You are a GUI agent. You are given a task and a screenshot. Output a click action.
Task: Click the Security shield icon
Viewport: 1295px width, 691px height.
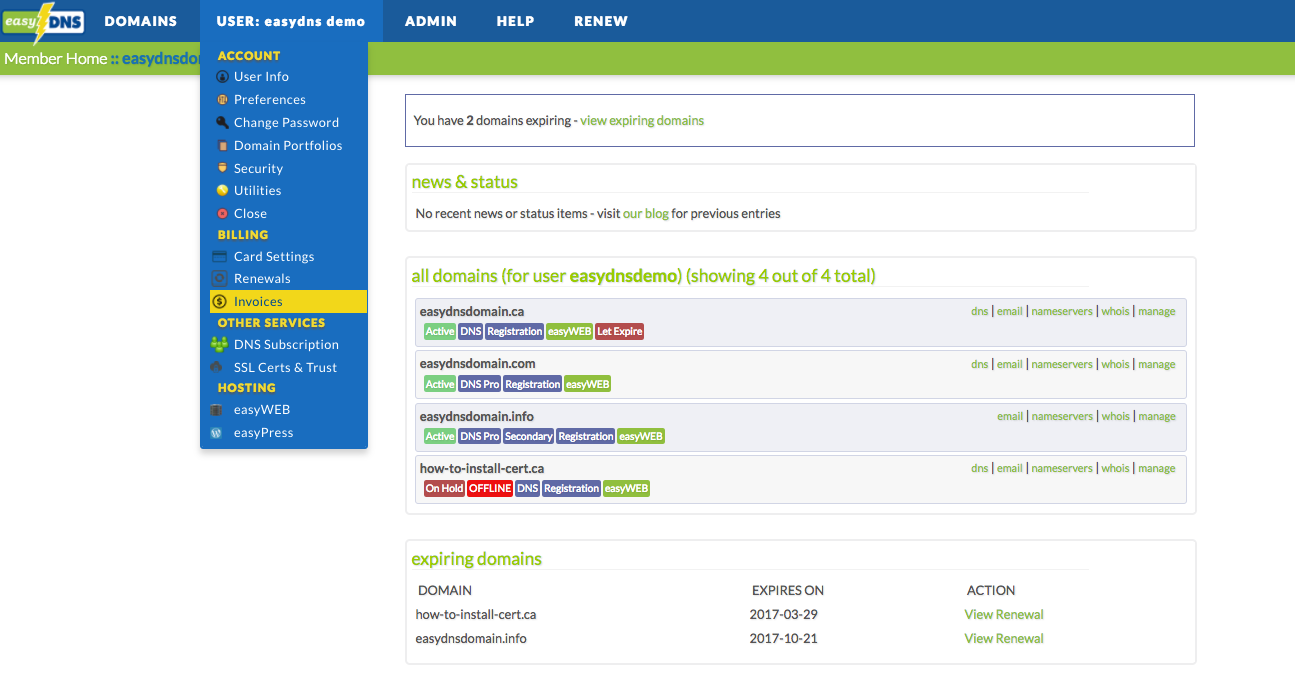[222, 168]
